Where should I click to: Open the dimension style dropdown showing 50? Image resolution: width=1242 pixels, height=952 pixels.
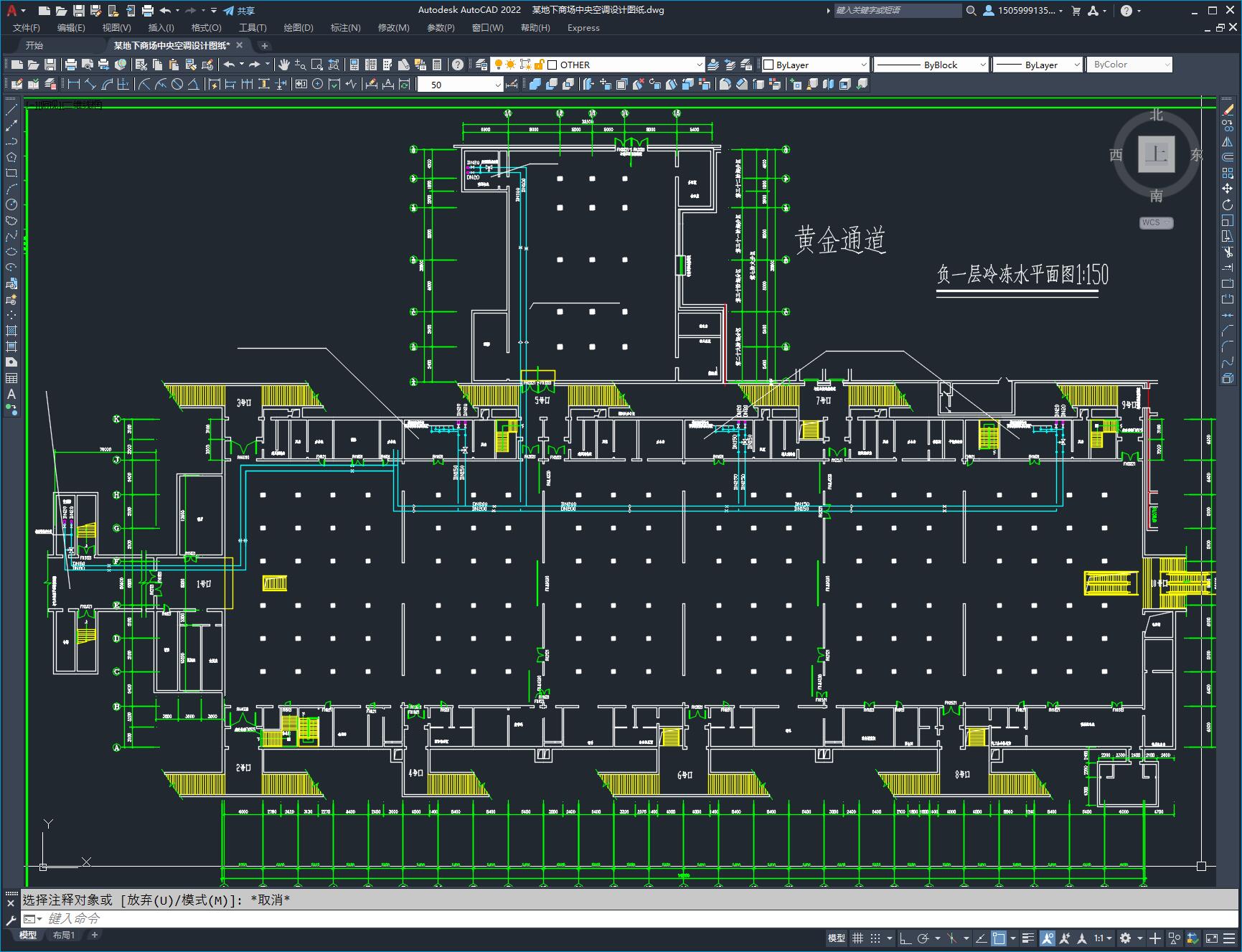[460, 85]
